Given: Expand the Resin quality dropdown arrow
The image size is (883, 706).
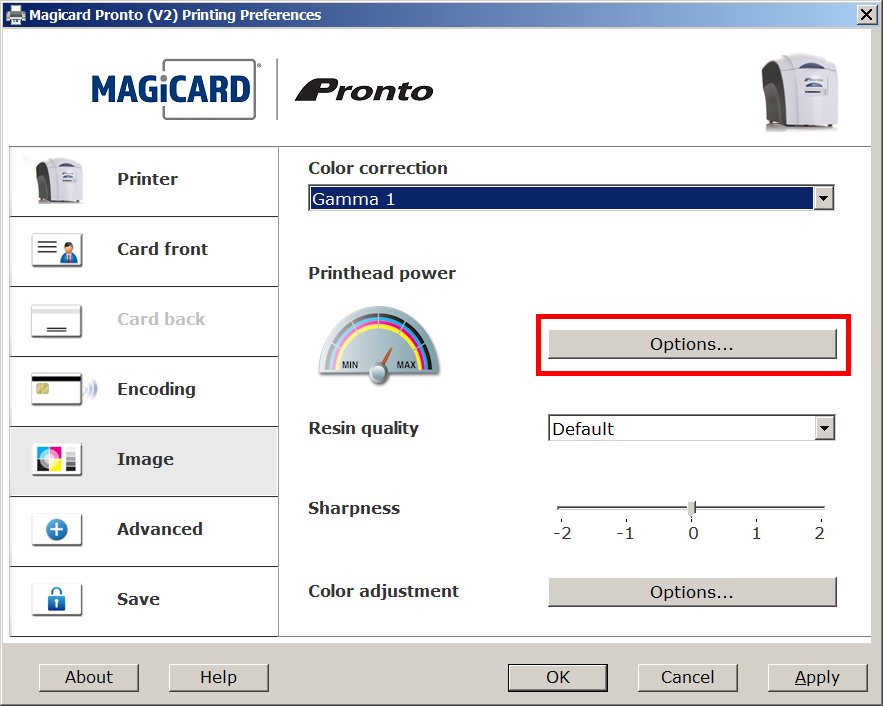Looking at the screenshot, I should coord(824,428).
